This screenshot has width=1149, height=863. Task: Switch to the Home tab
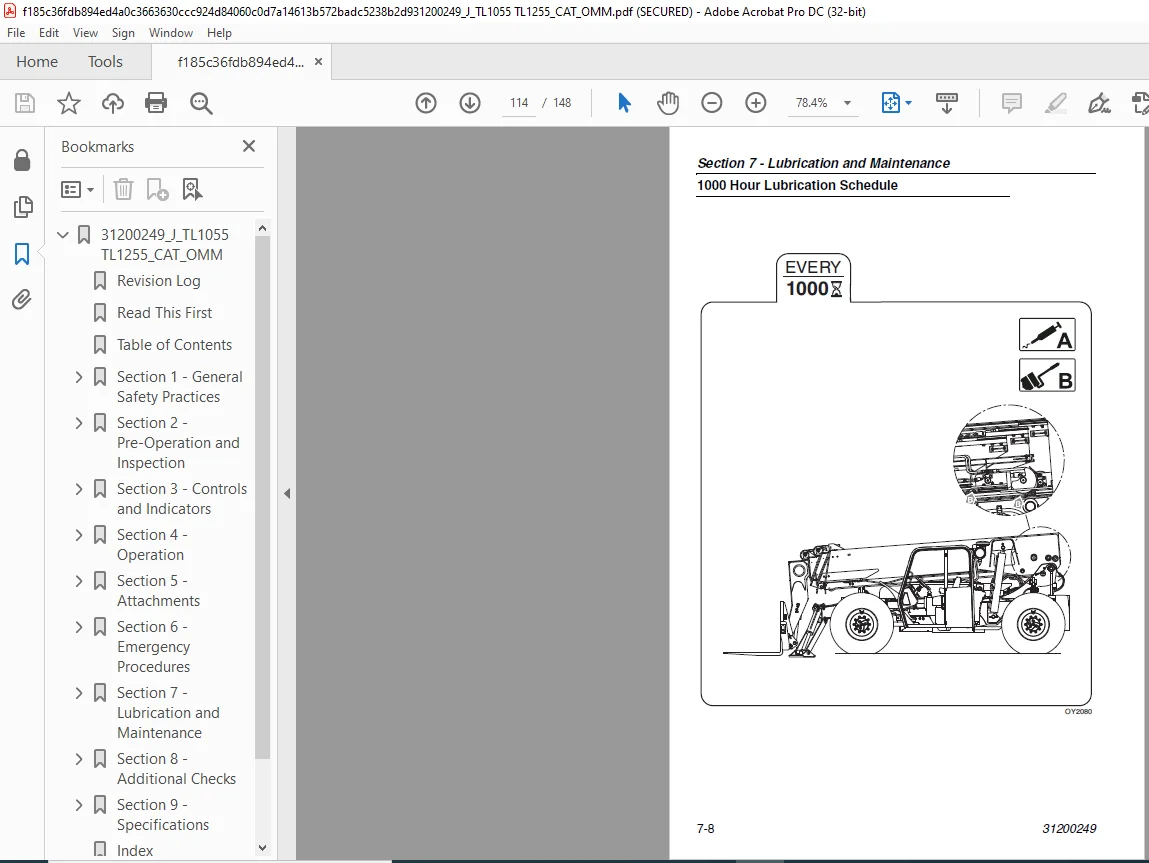[x=37, y=62]
